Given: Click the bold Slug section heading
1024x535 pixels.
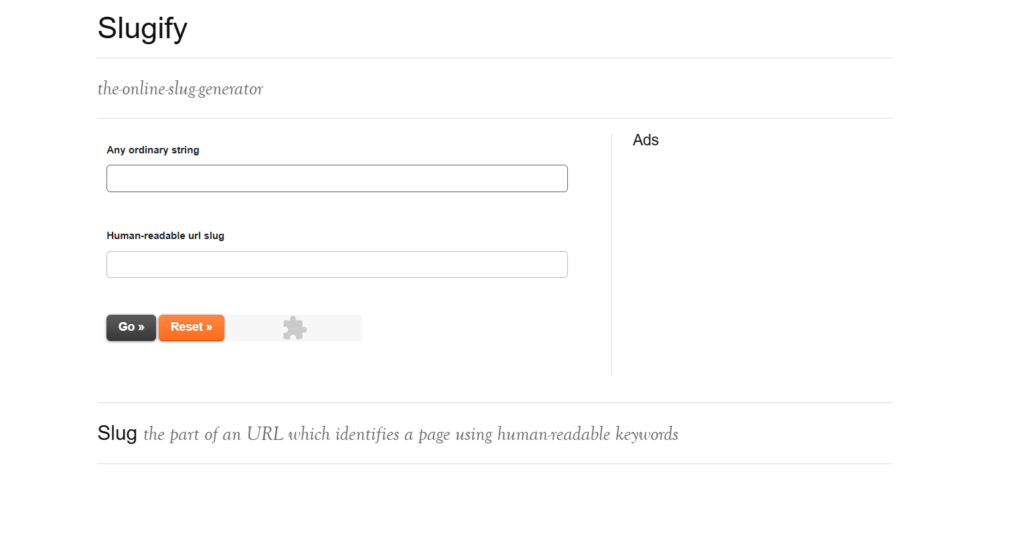Looking at the screenshot, I should pyautogui.click(x=117, y=433).
